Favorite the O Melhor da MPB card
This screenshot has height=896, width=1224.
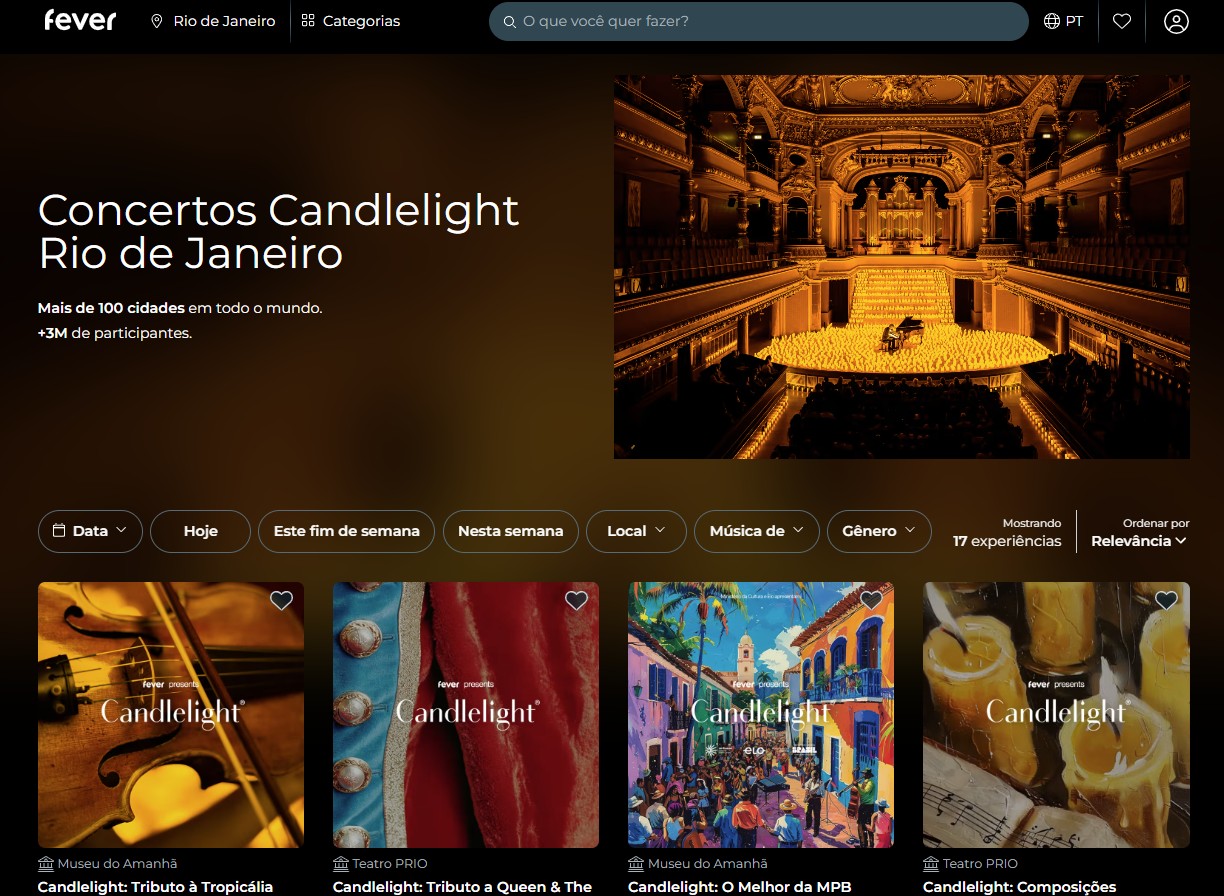[x=871, y=600]
